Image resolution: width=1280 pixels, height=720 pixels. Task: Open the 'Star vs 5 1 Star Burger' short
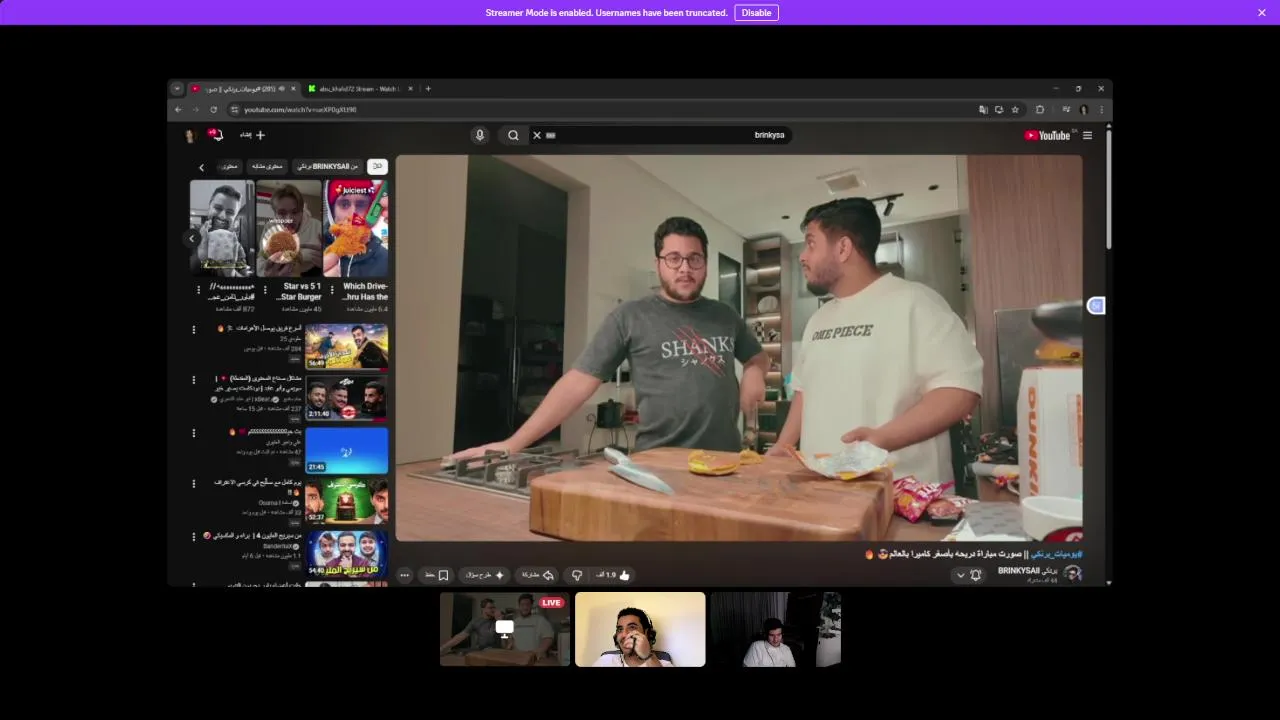pyautogui.click(x=289, y=228)
